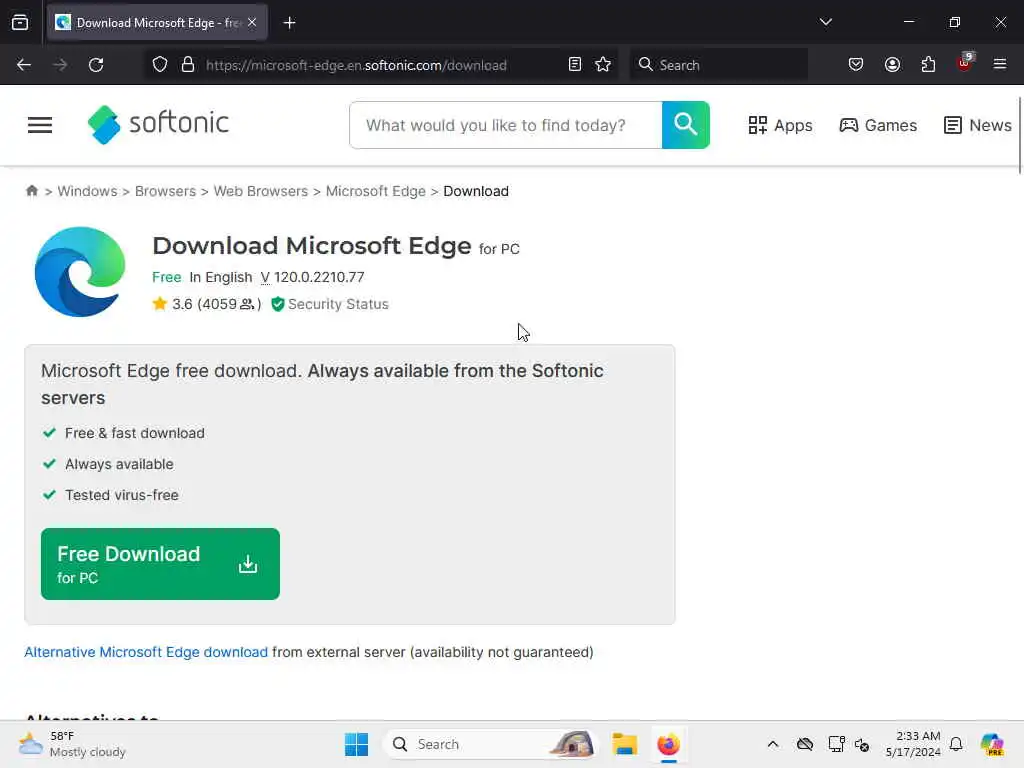
Task: Go to Softonic homepage via logo
Action: pyautogui.click(x=158, y=124)
